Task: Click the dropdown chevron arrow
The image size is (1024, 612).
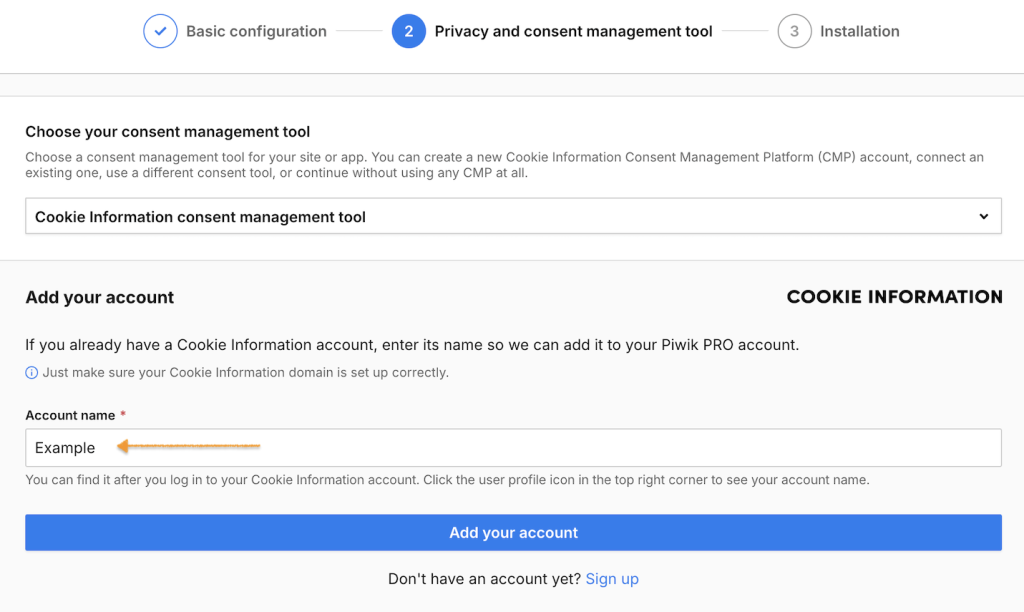Action: pos(984,216)
